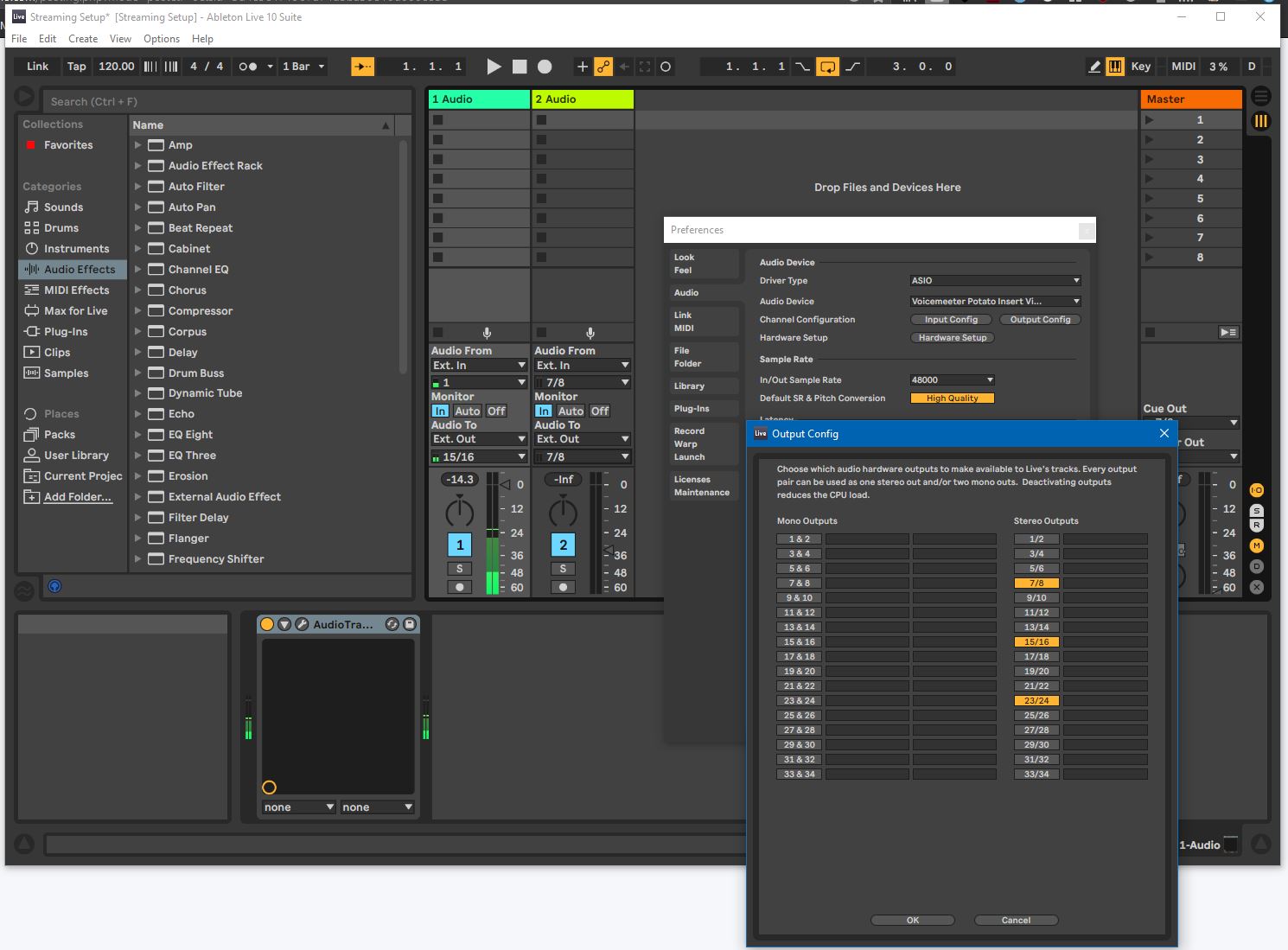This screenshot has height=950, width=1288.
Task: Expand the Compressor folder in the browser
Action: click(137, 311)
